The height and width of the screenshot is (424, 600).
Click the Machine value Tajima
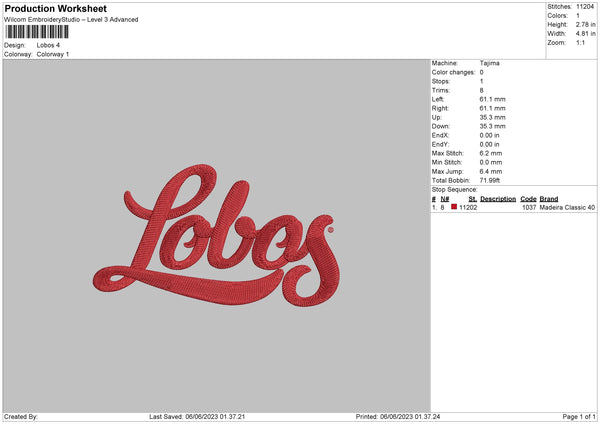[489, 63]
